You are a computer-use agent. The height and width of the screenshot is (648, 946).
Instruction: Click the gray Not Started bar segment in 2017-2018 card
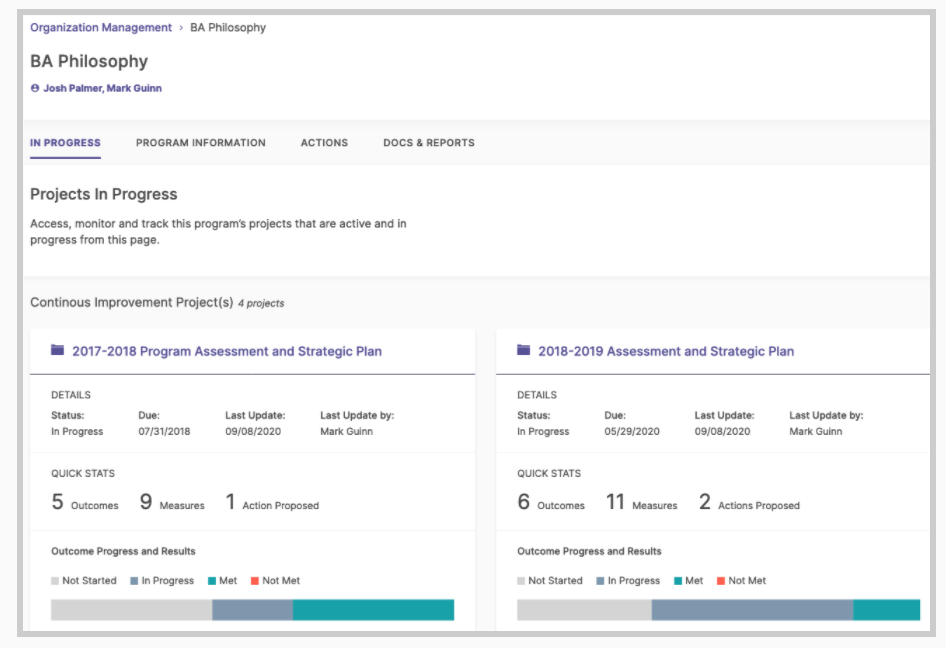132,610
